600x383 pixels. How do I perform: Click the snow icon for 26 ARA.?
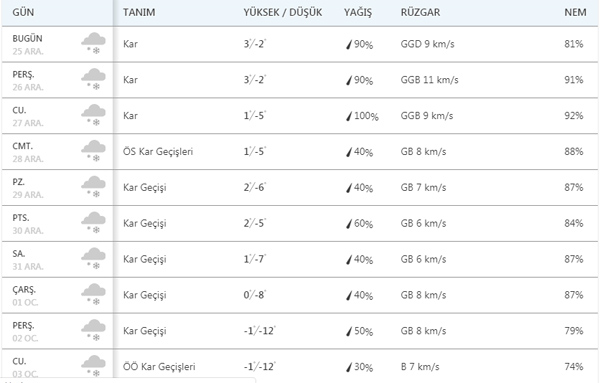[93, 80]
